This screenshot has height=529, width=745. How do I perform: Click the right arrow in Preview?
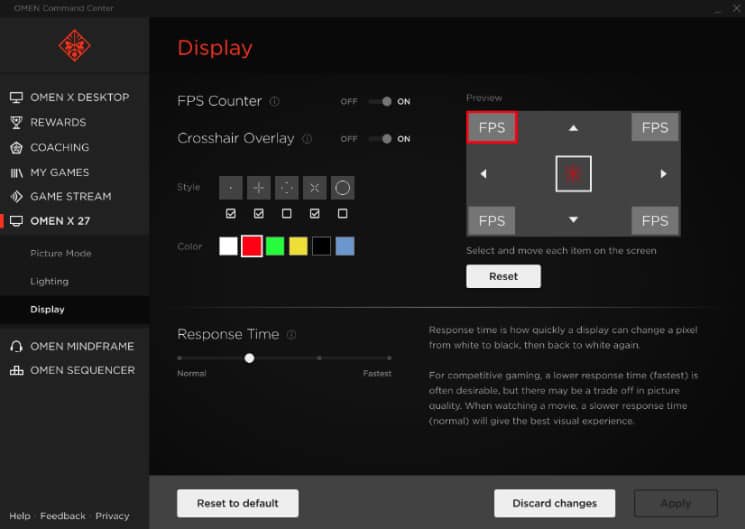pos(663,174)
